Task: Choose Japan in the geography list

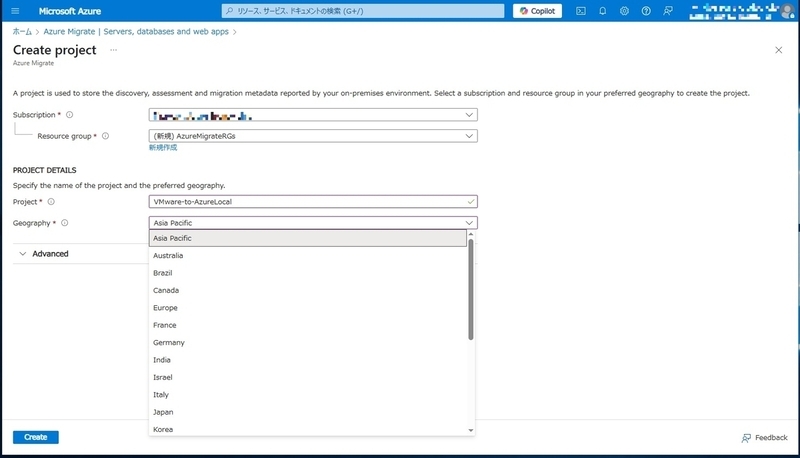Action: 308,412
